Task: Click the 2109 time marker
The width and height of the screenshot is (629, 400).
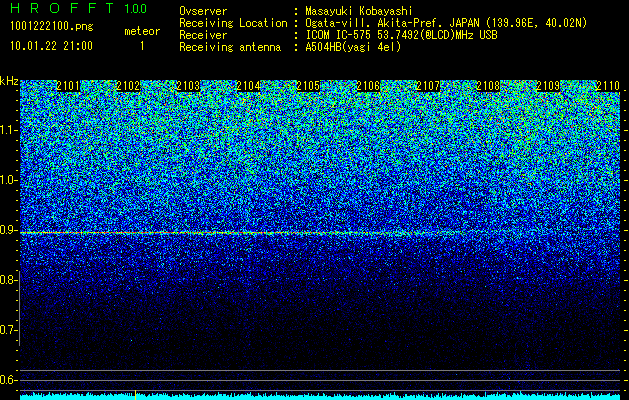Action: pos(548,86)
